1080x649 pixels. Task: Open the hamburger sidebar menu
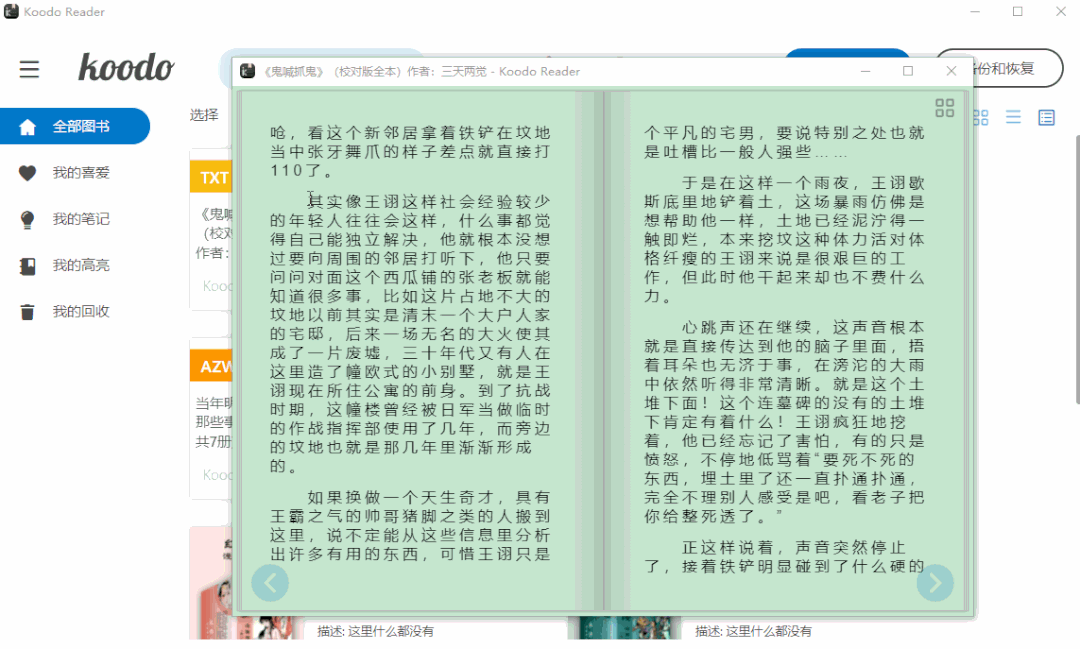29,69
